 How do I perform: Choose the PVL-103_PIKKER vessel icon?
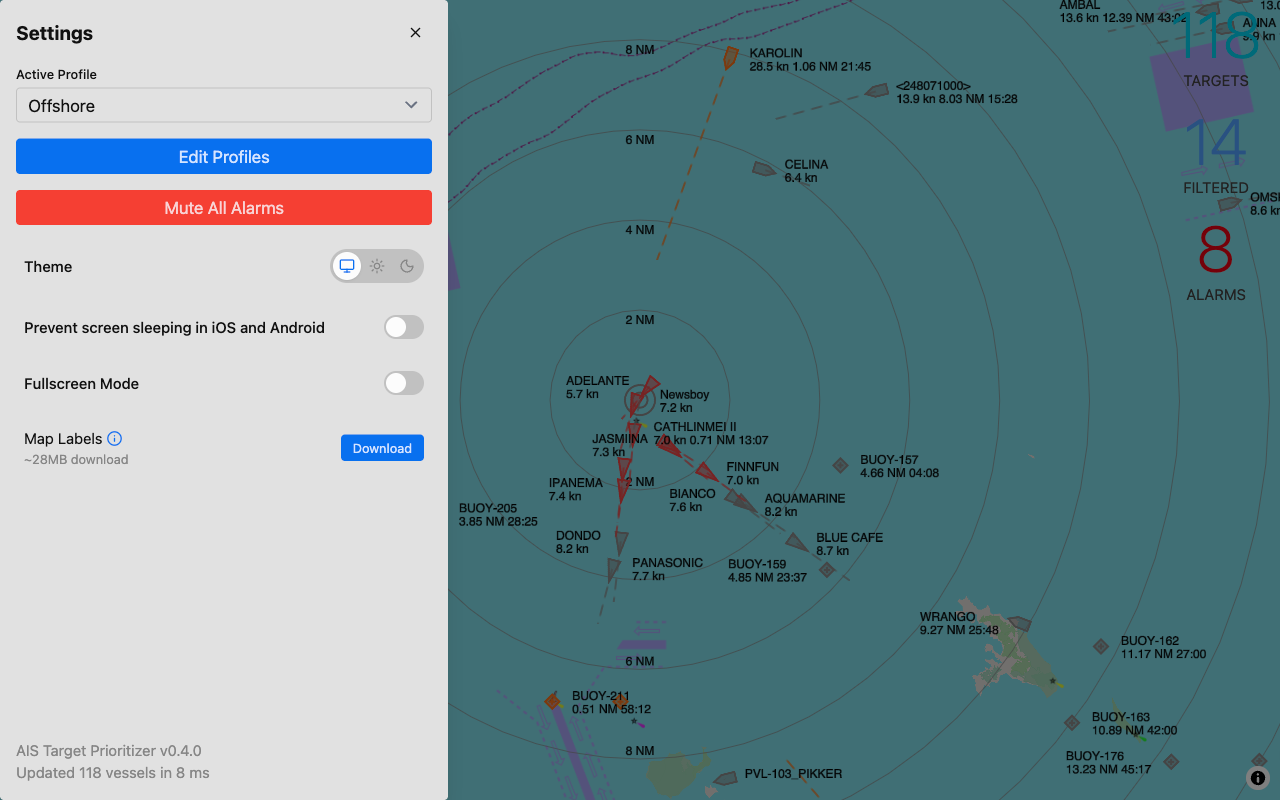[x=725, y=778]
